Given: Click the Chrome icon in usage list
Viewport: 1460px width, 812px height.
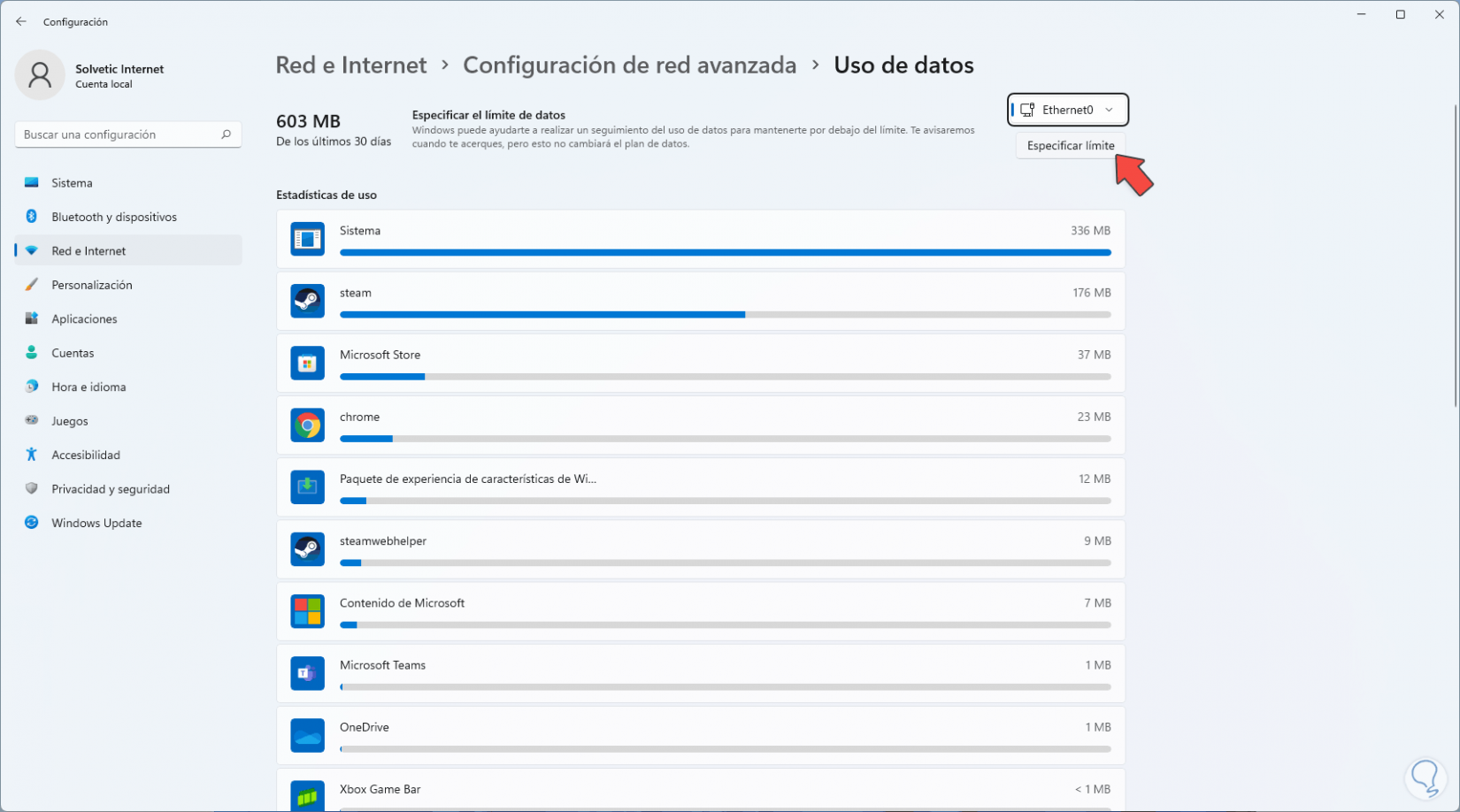Looking at the screenshot, I should pos(308,425).
